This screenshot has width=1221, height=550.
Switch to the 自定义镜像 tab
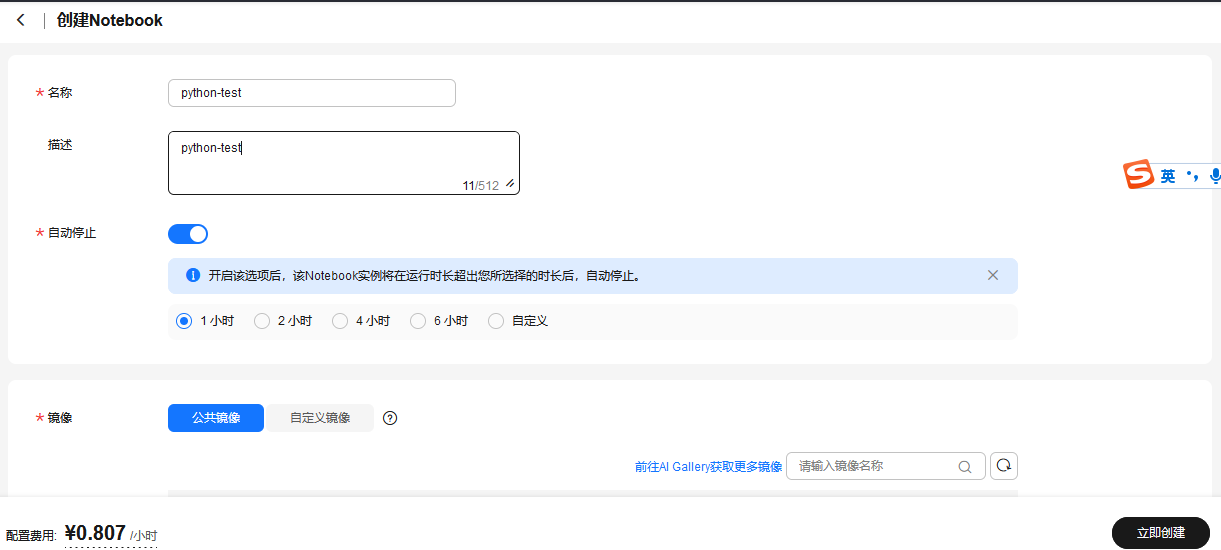click(320, 418)
